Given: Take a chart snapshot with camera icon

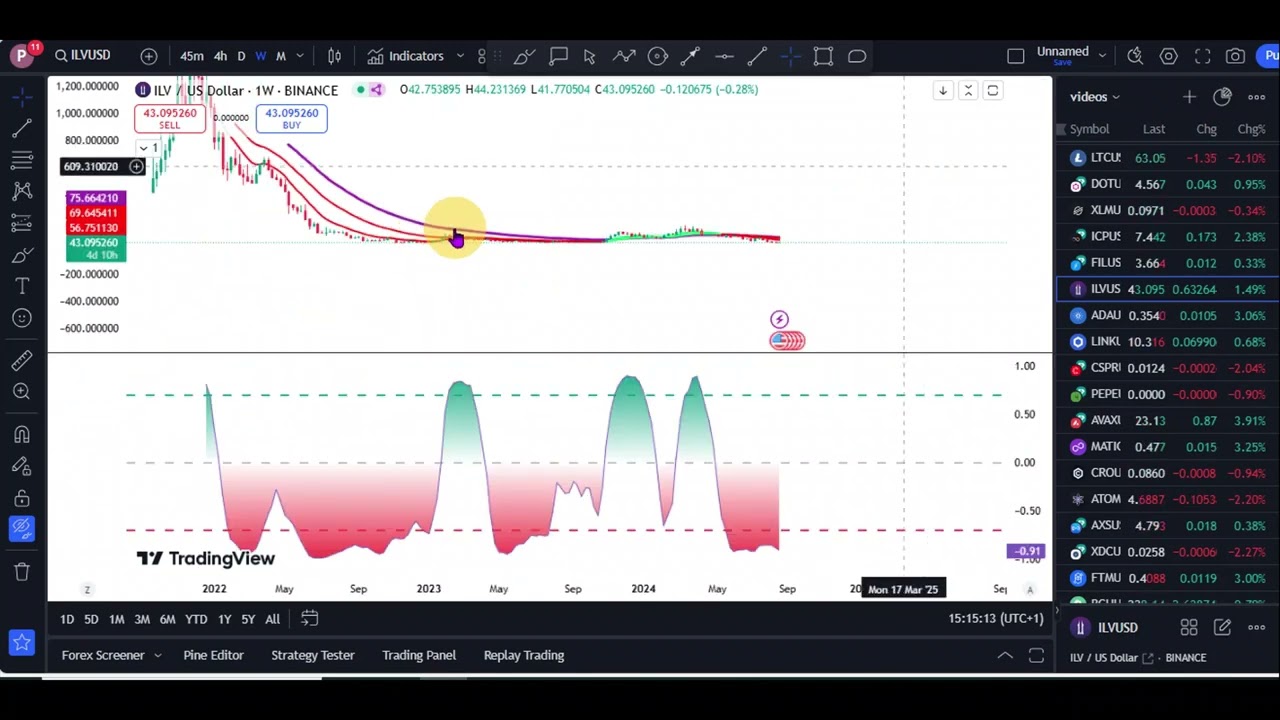Looking at the screenshot, I should coord(1236,56).
